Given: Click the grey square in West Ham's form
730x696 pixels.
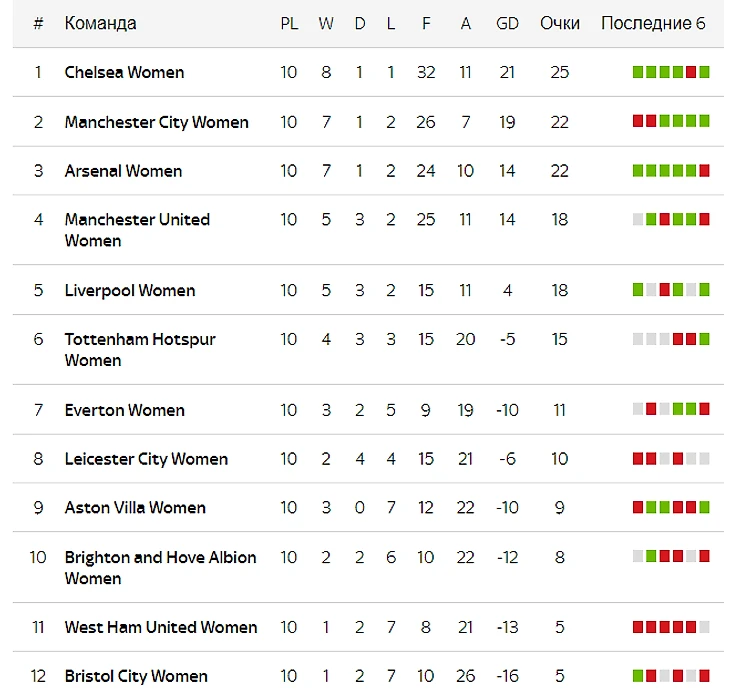Looking at the screenshot, I should 704,627.
